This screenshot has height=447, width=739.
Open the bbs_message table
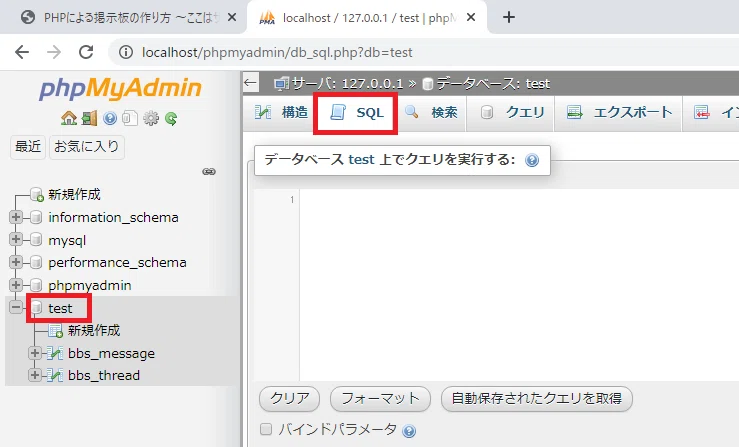(x=111, y=354)
